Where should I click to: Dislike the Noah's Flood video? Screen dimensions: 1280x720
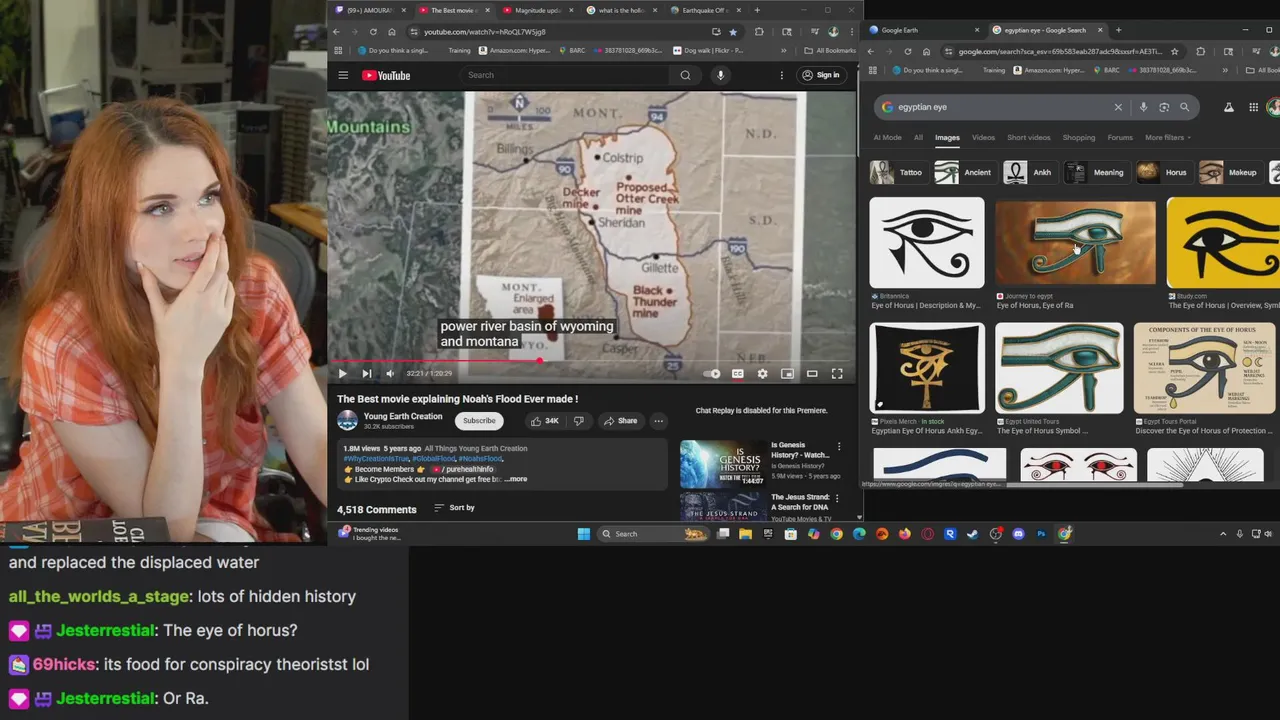[578, 421]
